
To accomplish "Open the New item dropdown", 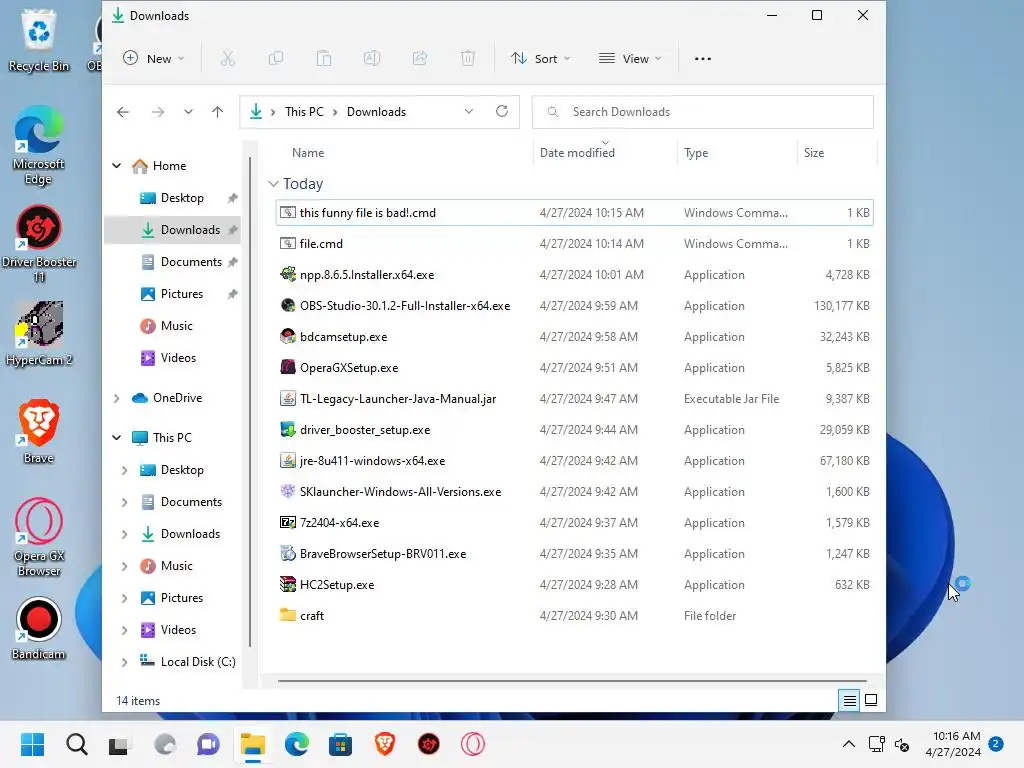I will pos(154,59).
